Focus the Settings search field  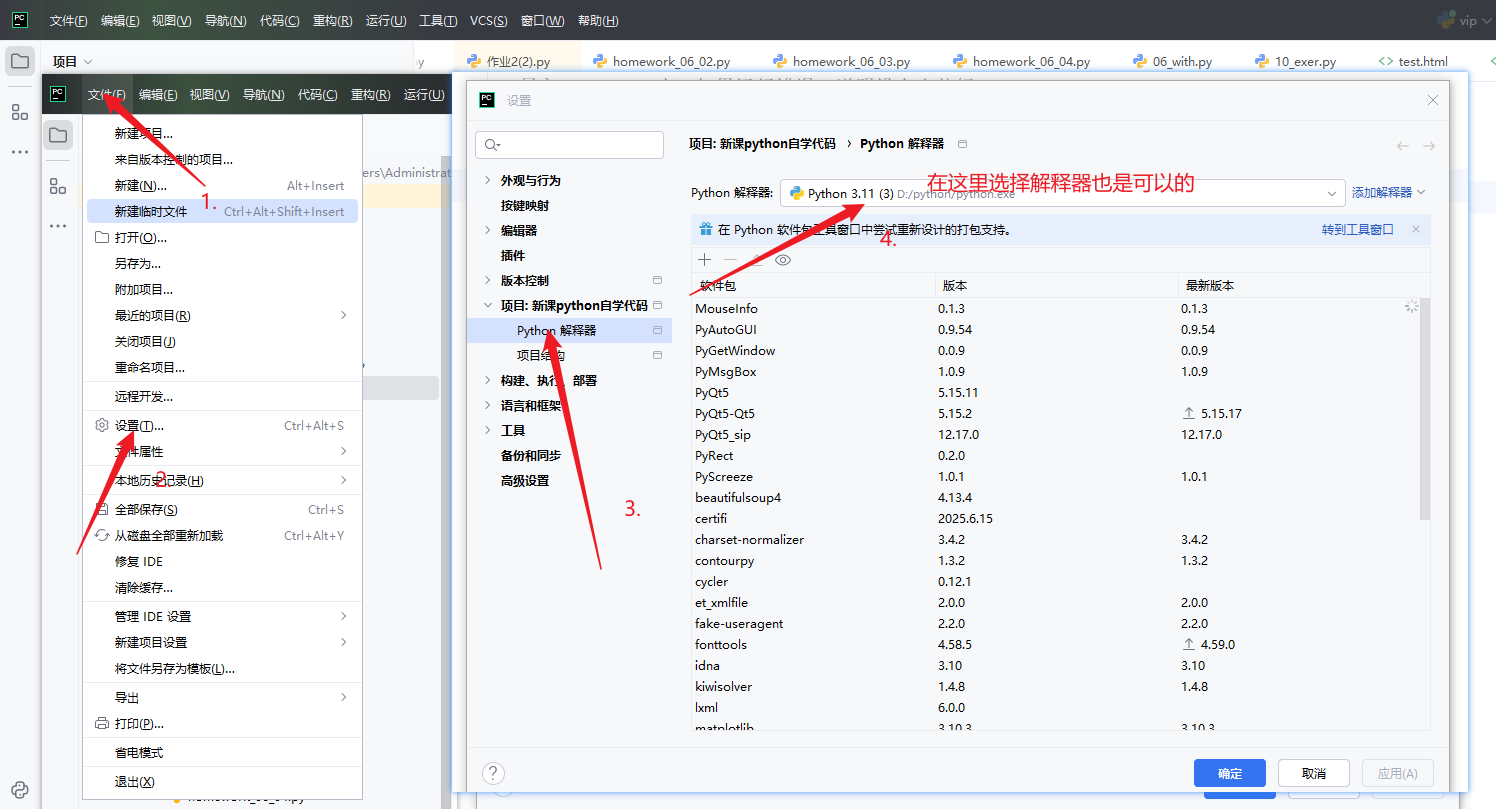[569, 145]
